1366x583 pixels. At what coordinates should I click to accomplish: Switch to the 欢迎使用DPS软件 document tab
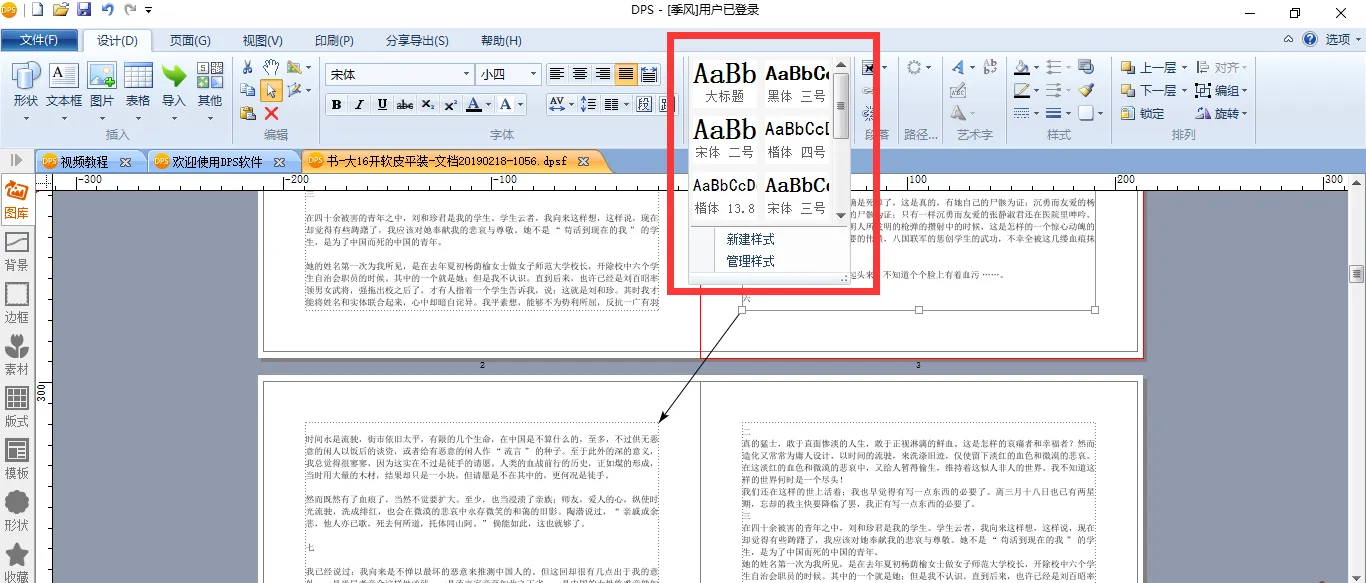click(x=217, y=161)
